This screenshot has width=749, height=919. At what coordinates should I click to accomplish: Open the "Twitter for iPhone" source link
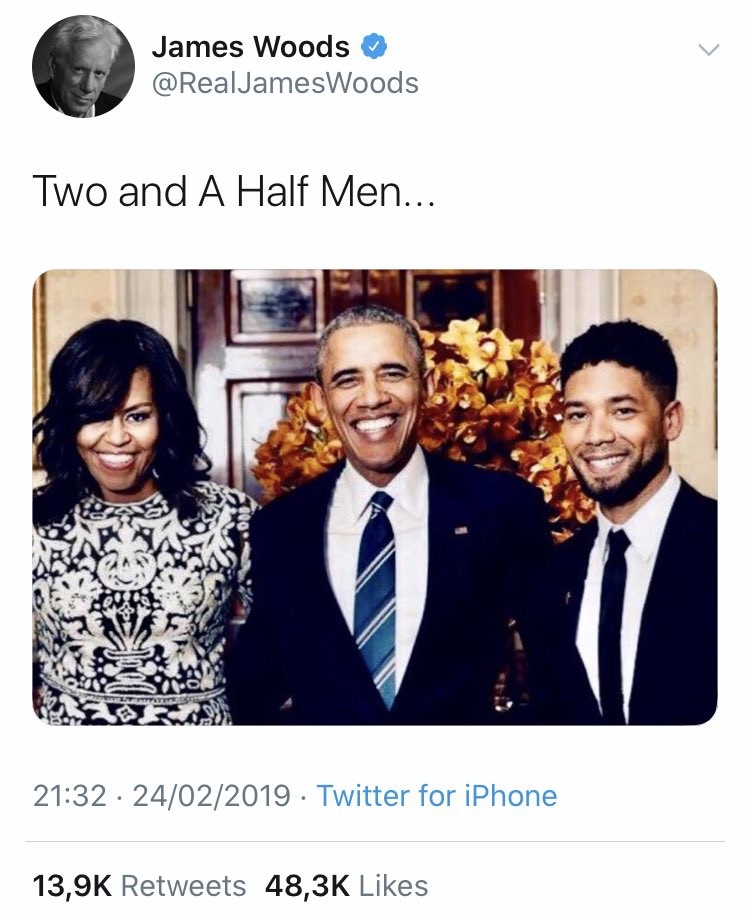[437, 796]
